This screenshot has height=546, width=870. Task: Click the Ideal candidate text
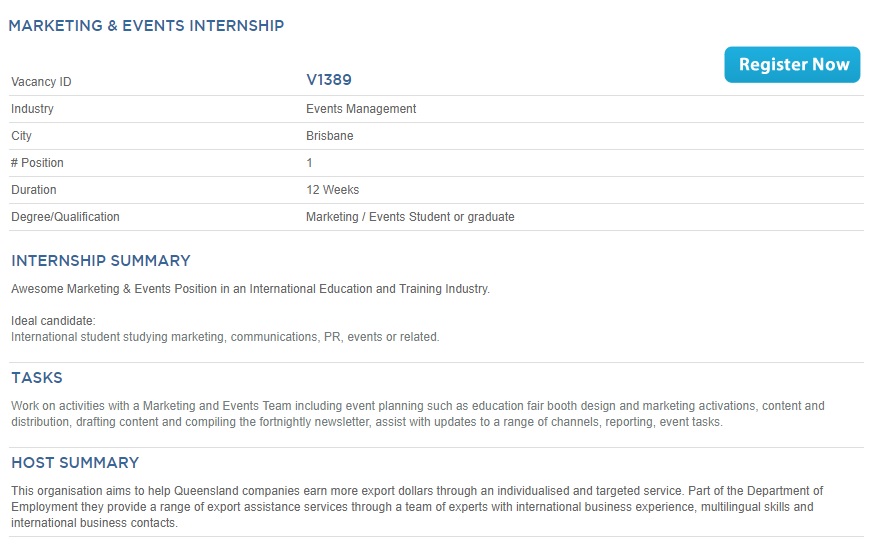(x=53, y=321)
